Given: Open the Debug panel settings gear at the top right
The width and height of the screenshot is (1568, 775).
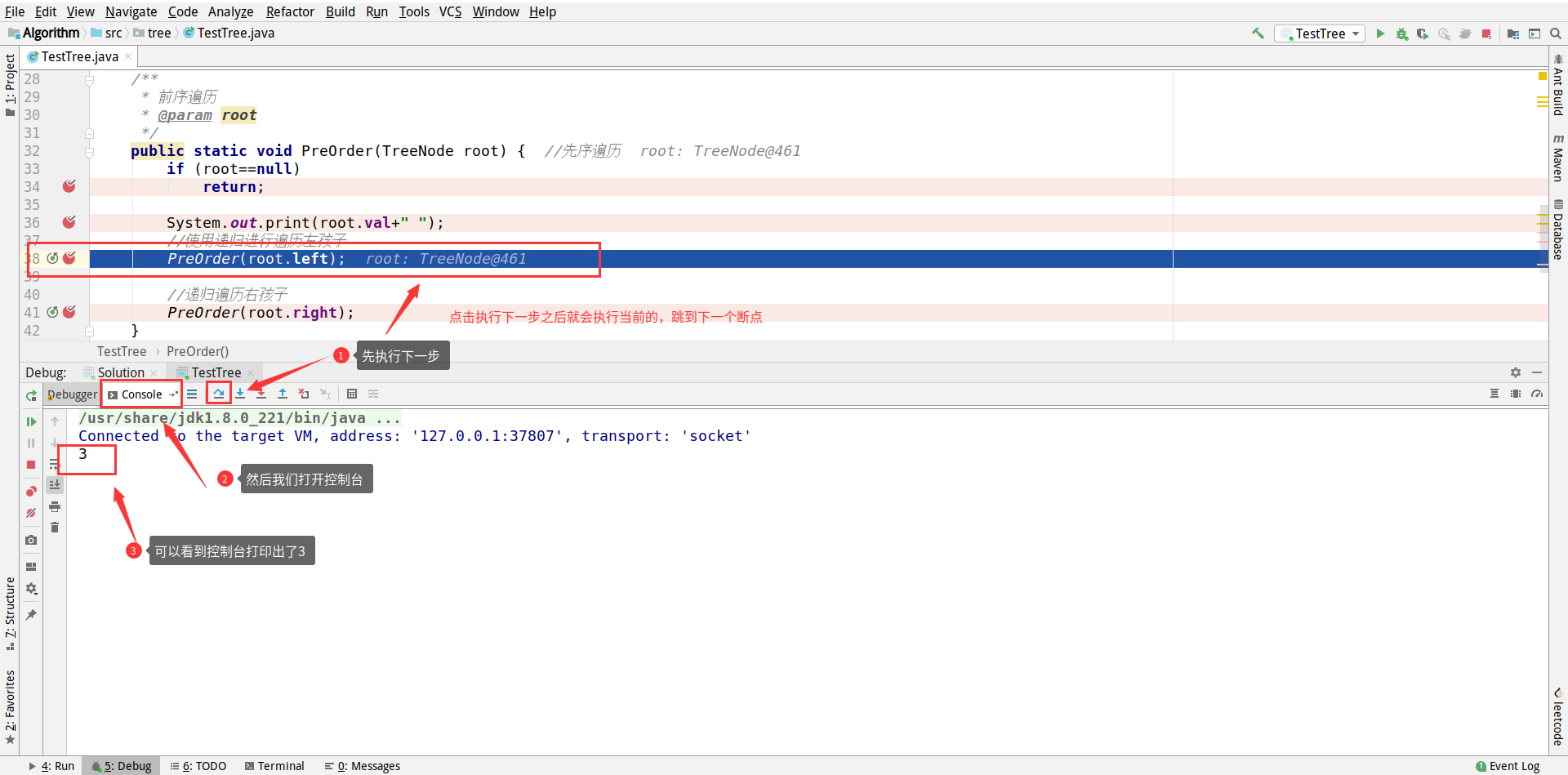Looking at the screenshot, I should tap(1516, 372).
